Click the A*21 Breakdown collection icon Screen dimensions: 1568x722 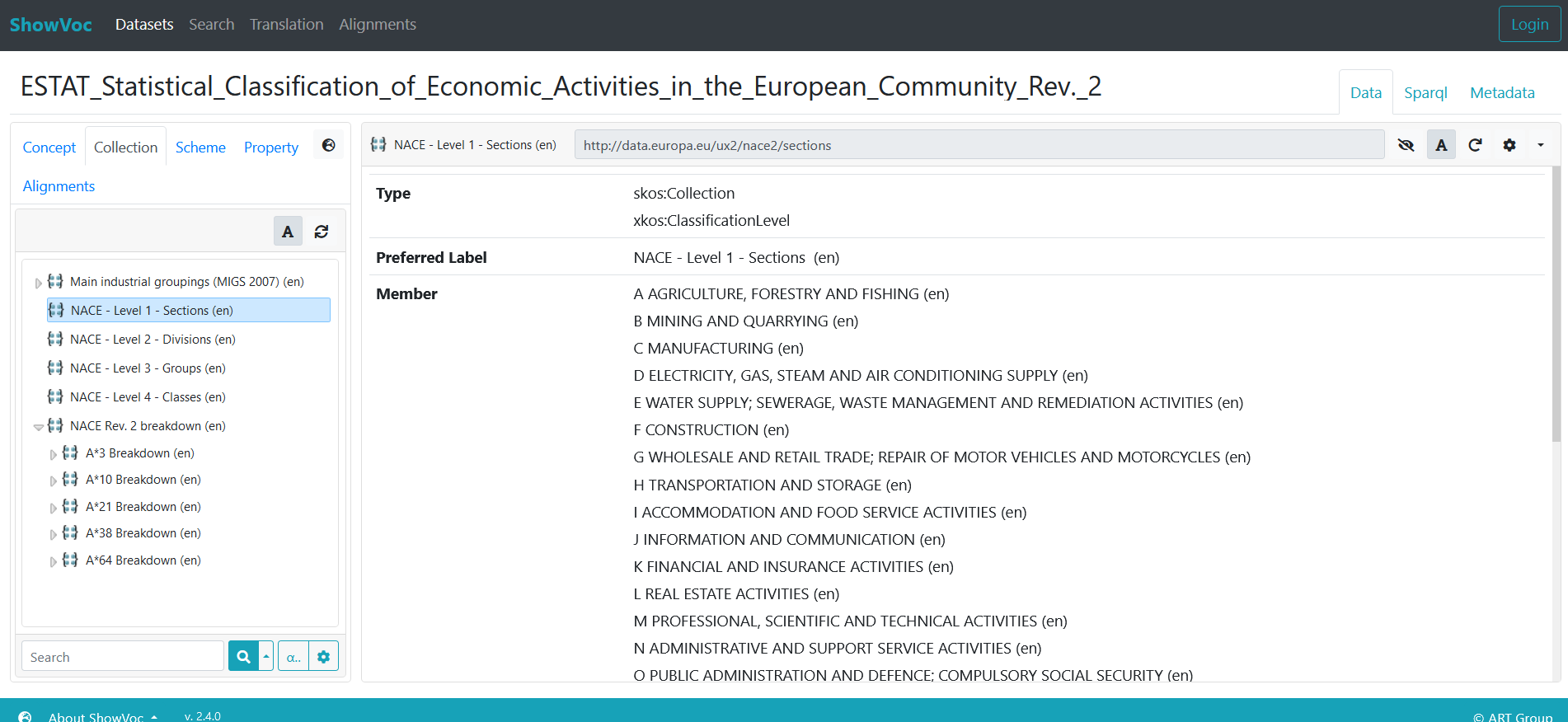pyautogui.click(x=71, y=506)
